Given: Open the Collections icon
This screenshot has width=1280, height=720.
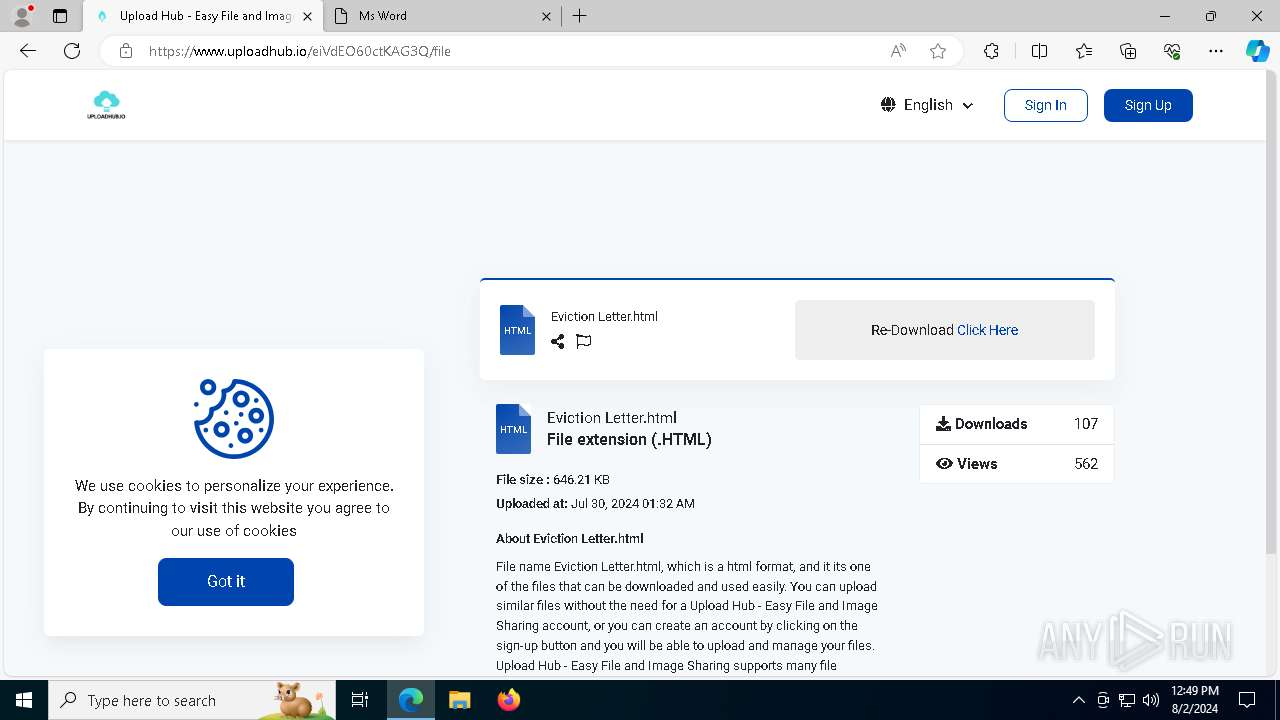Looking at the screenshot, I should [x=1128, y=51].
